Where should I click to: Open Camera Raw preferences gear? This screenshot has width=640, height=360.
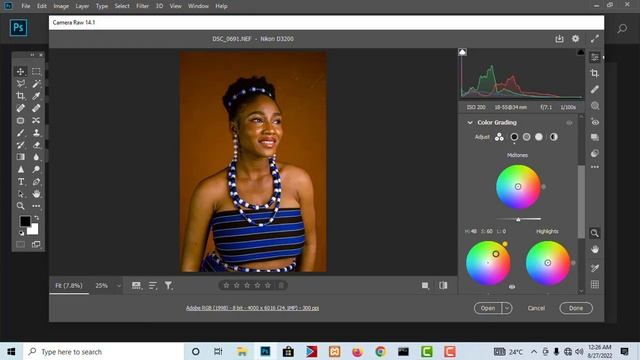(575, 38)
